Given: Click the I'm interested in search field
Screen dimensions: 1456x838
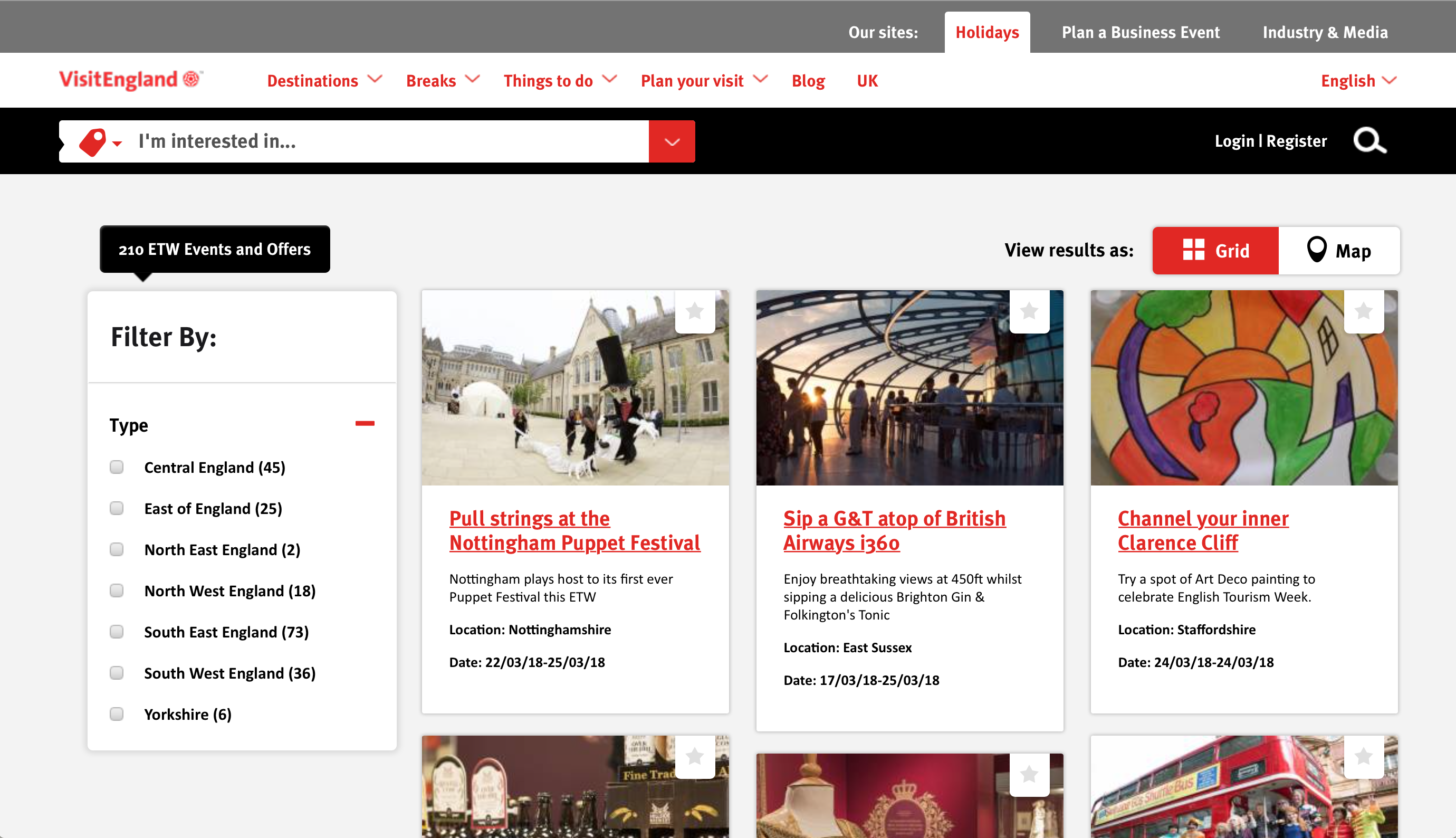Looking at the screenshot, I should click(393, 141).
